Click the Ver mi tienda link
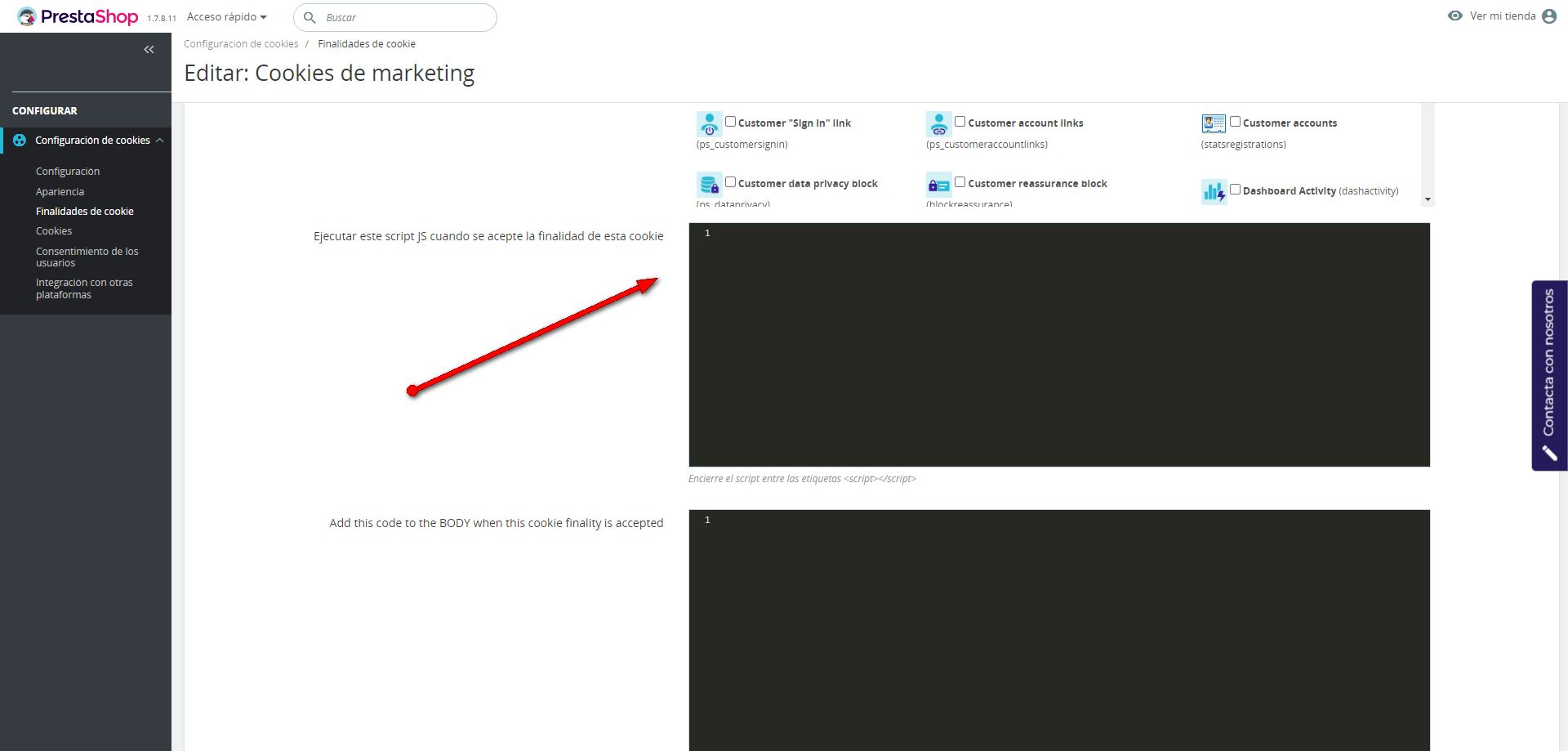Viewport: 1568px width, 751px height. (x=1503, y=16)
